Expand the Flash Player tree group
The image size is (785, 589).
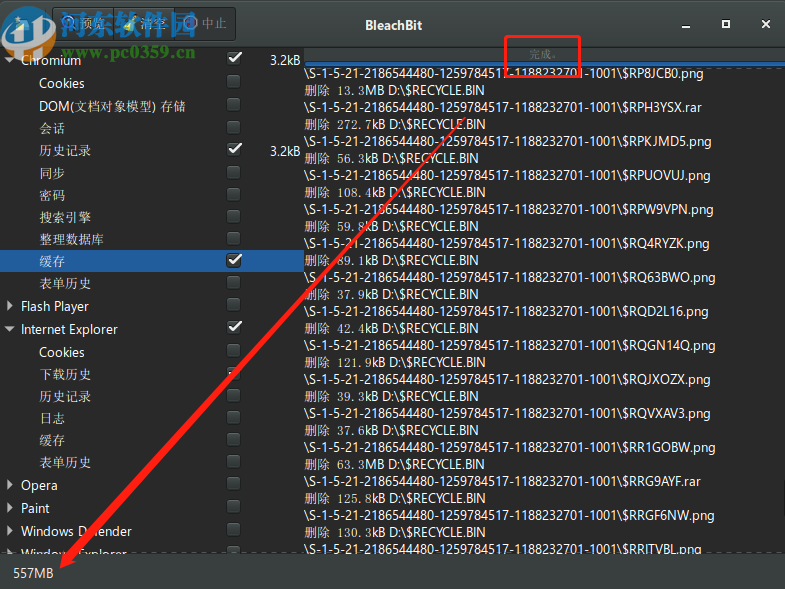click(x=10, y=306)
